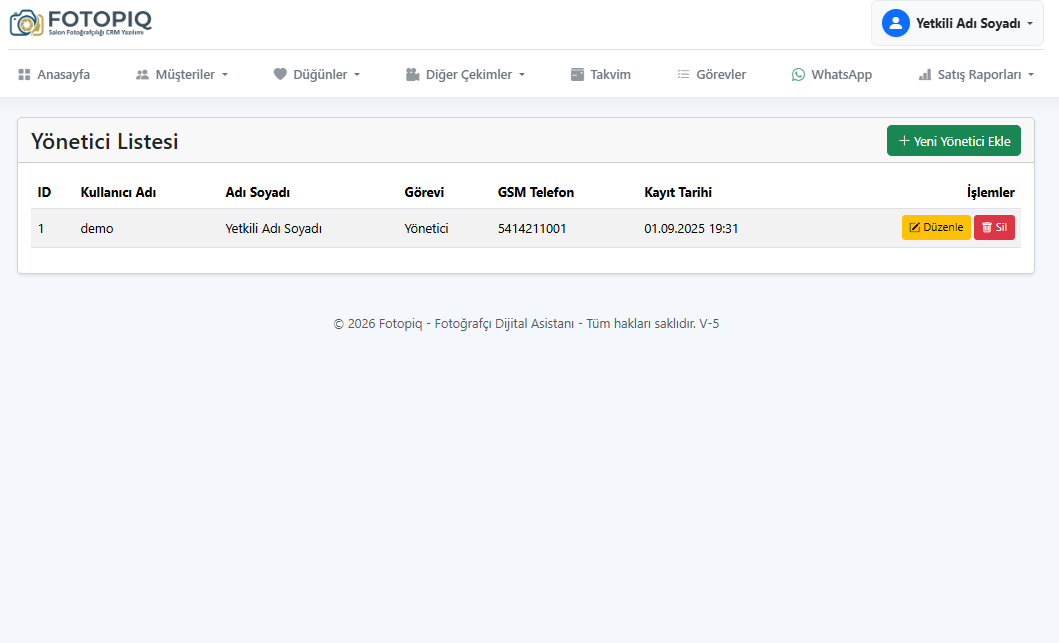Click the Diğer Çekimler video camera icon
Viewport: 1059px width, 643px height.
pos(412,74)
